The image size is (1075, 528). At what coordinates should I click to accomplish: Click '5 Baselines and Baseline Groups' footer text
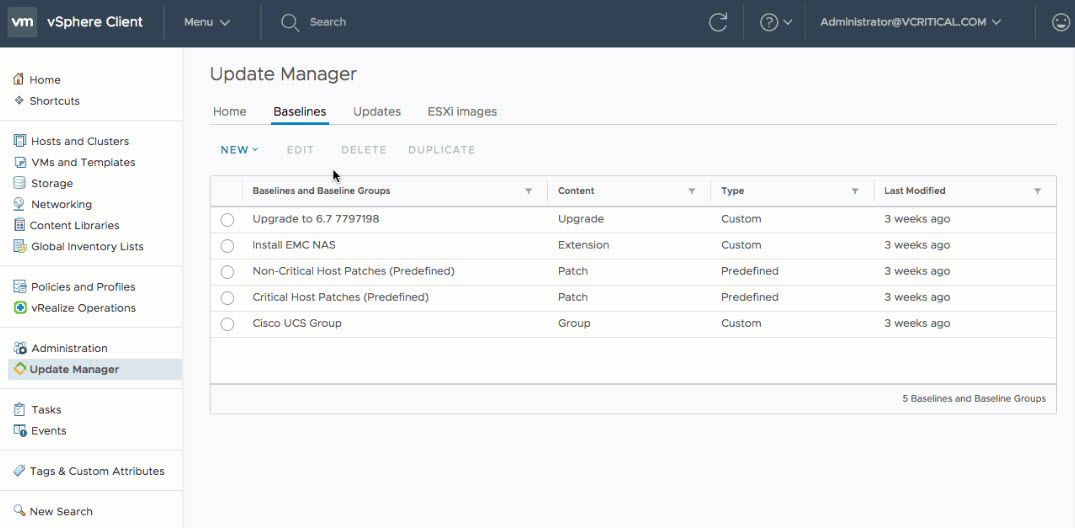point(974,398)
